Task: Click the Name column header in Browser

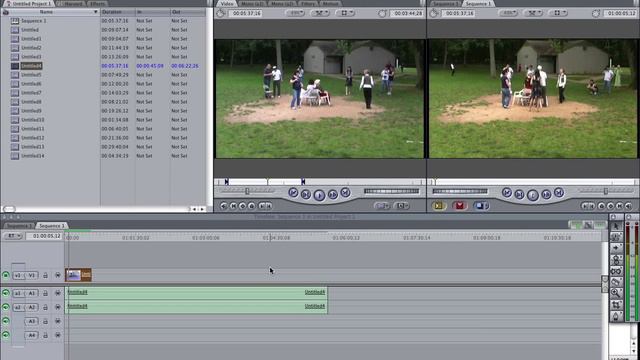Action: (51, 12)
